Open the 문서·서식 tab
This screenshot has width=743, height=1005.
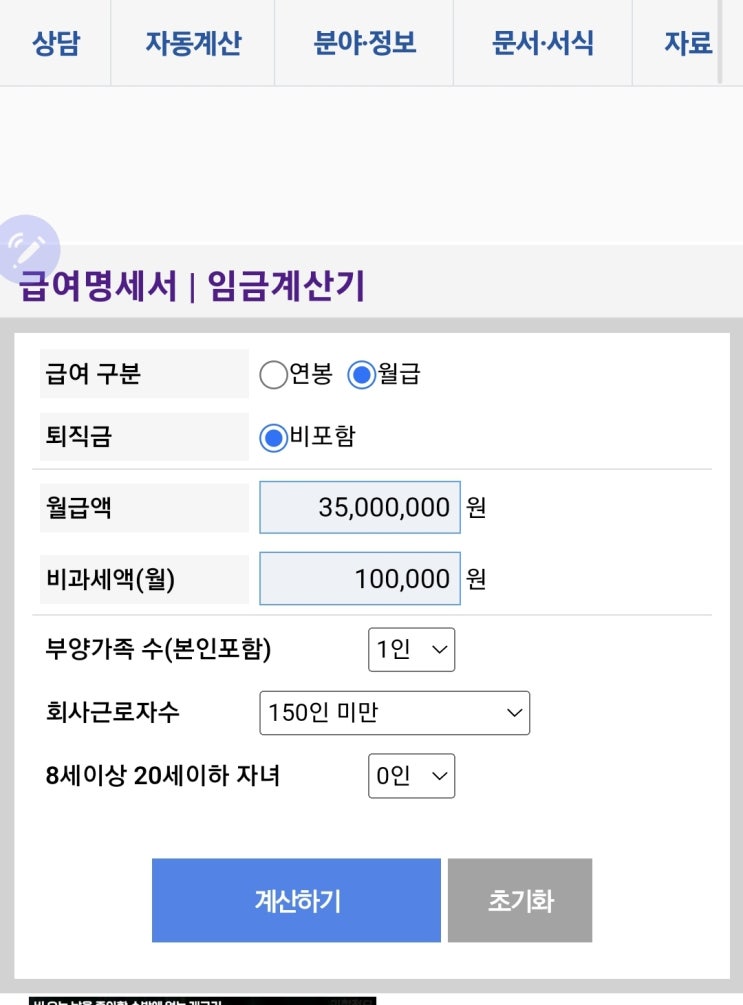[x=543, y=43]
